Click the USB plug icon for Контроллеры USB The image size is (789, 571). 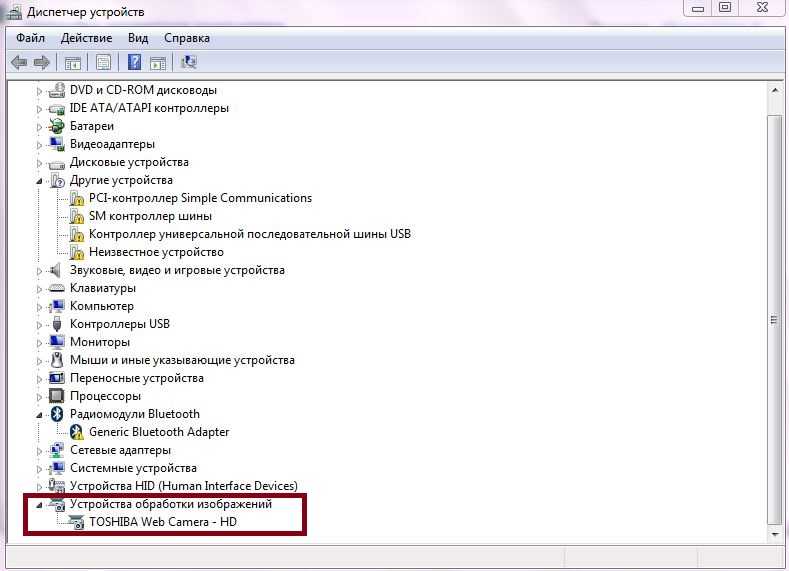point(57,324)
